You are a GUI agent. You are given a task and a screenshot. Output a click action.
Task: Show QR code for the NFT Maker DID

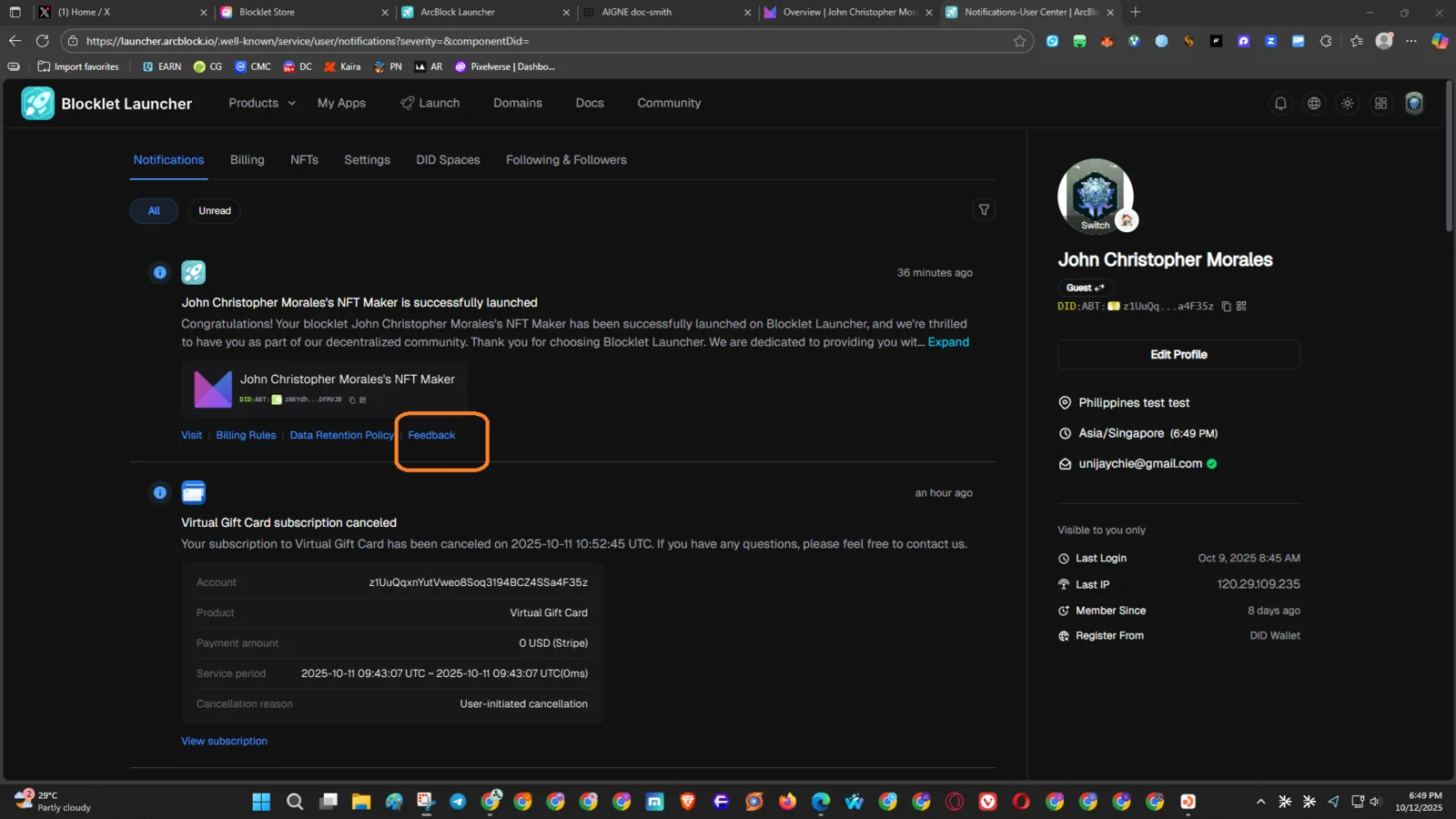pyautogui.click(x=363, y=399)
